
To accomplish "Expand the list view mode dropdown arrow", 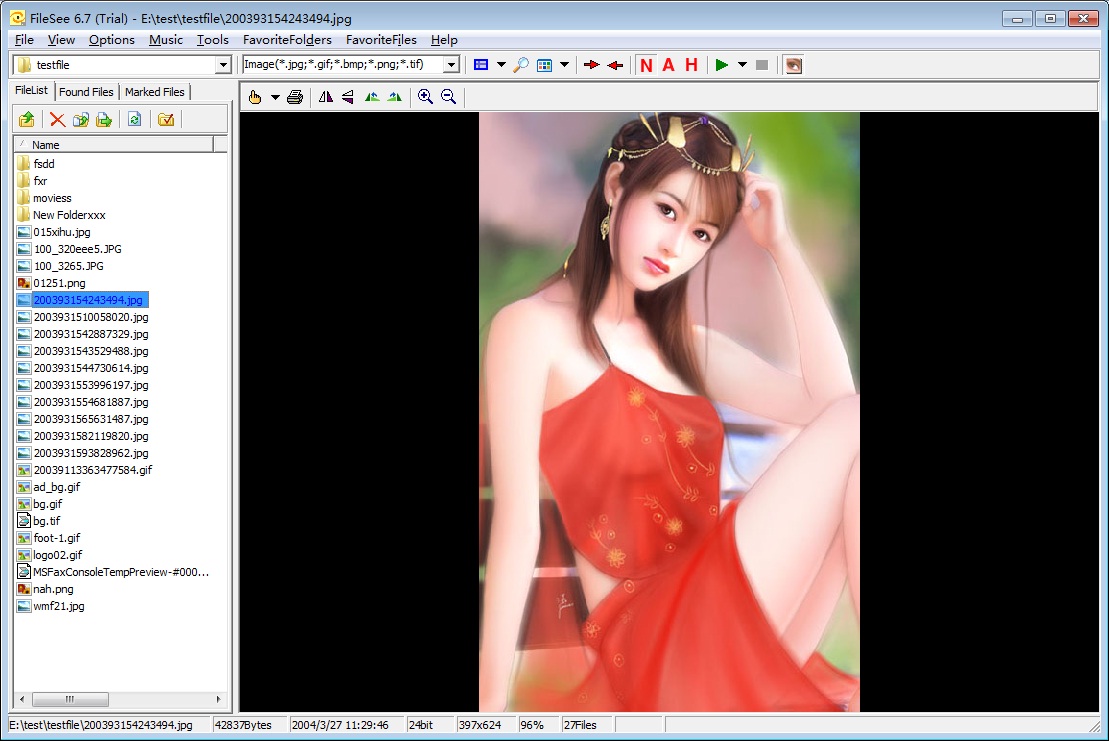I will (501, 65).
